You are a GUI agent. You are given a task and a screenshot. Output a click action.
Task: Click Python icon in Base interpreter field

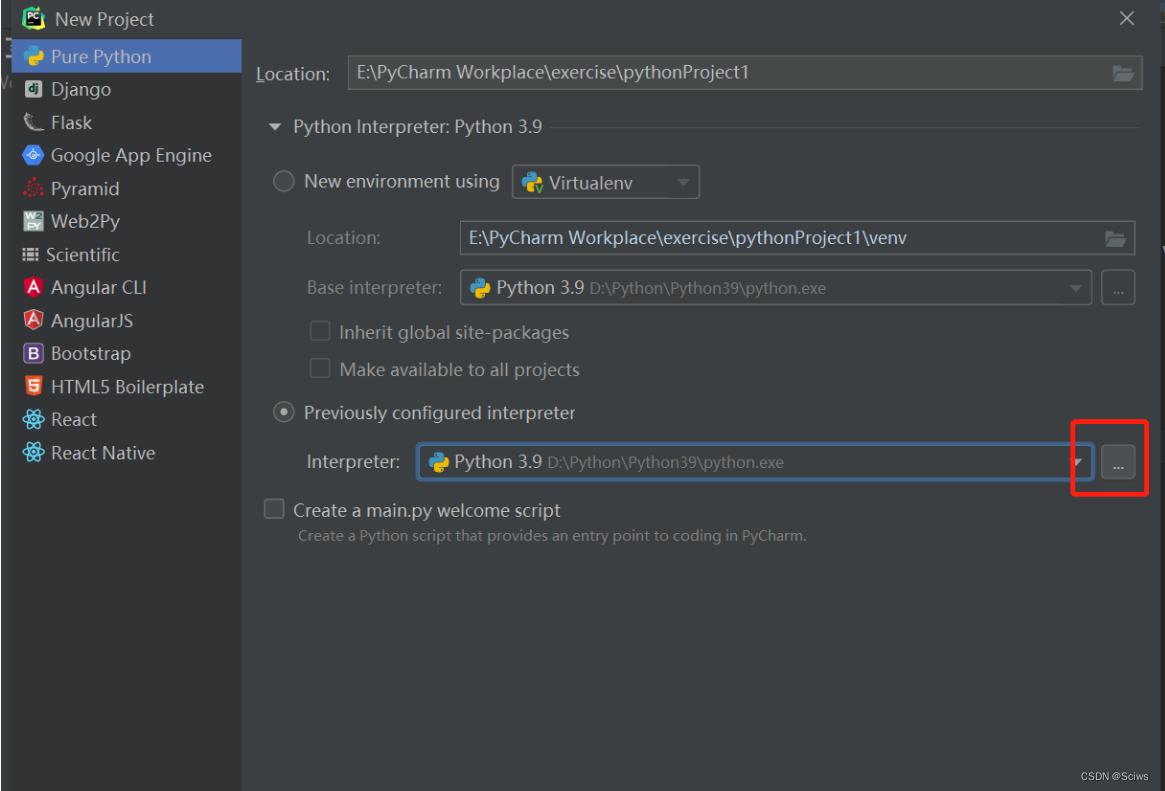coord(480,288)
